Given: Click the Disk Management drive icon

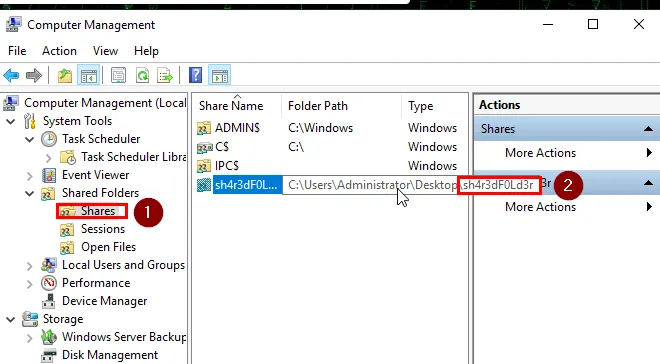Looking at the screenshot, I should pos(49,355).
